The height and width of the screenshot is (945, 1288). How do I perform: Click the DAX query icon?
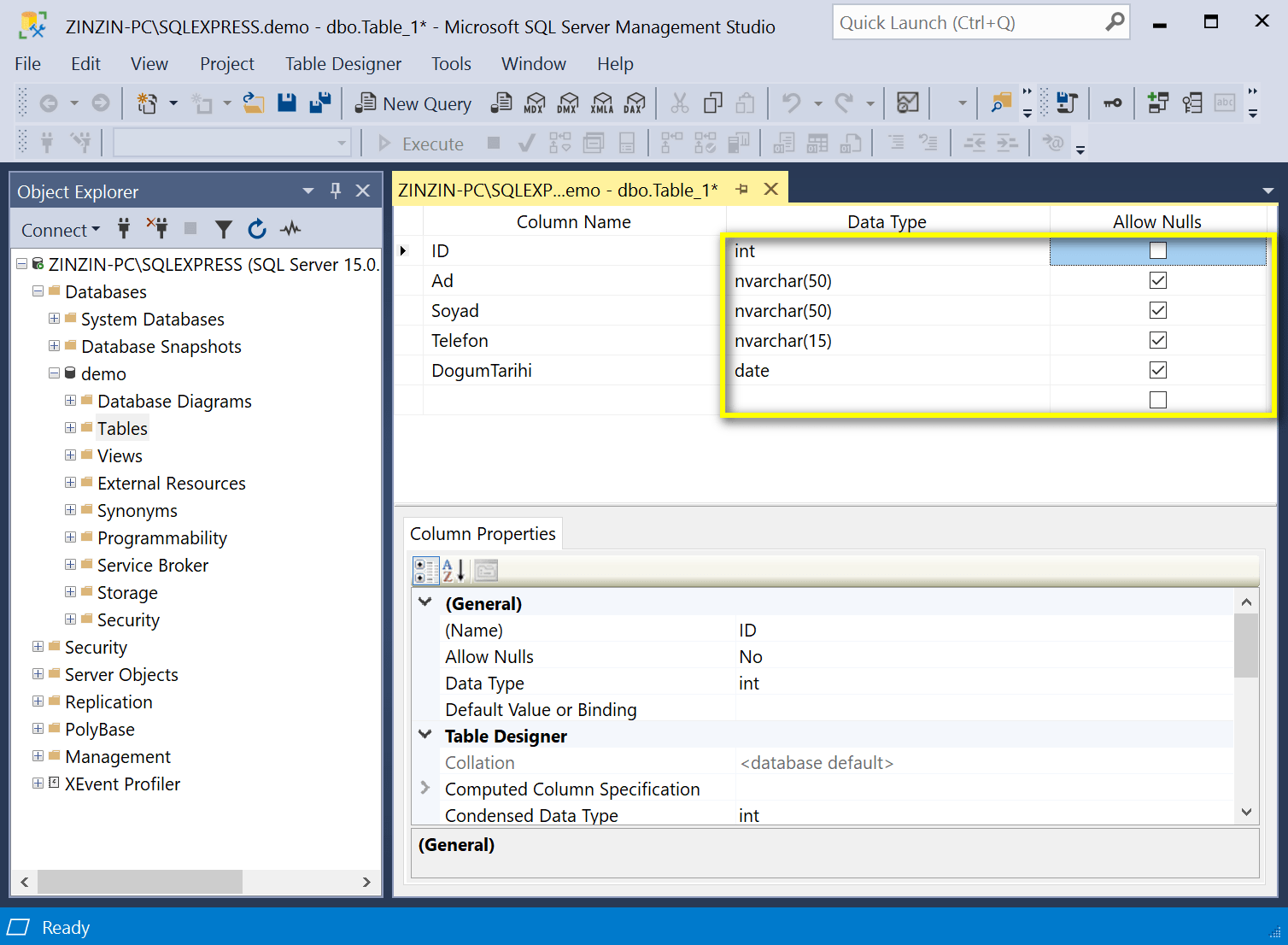click(x=635, y=103)
